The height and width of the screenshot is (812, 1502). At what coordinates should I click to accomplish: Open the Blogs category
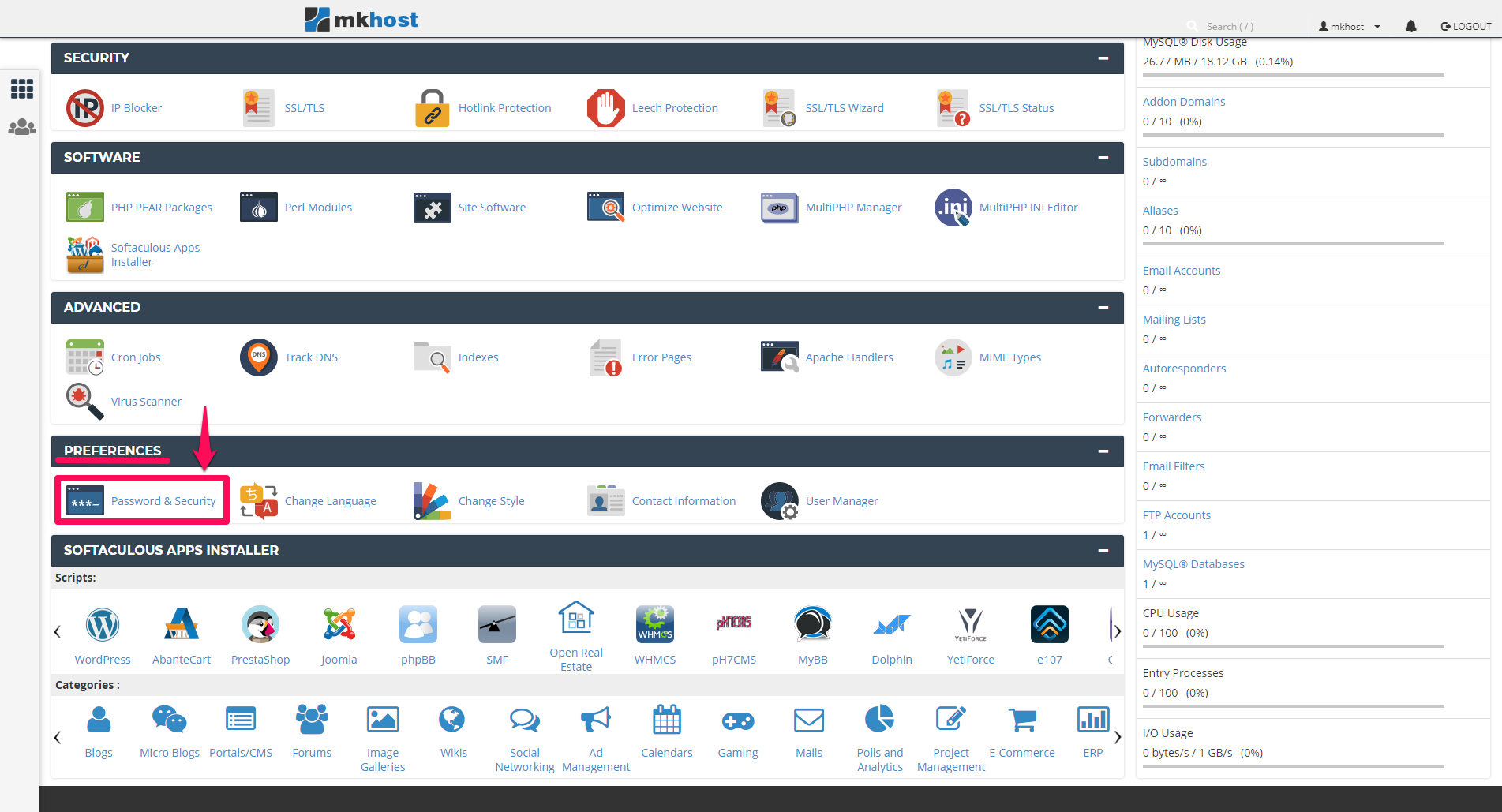tap(99, 720)
